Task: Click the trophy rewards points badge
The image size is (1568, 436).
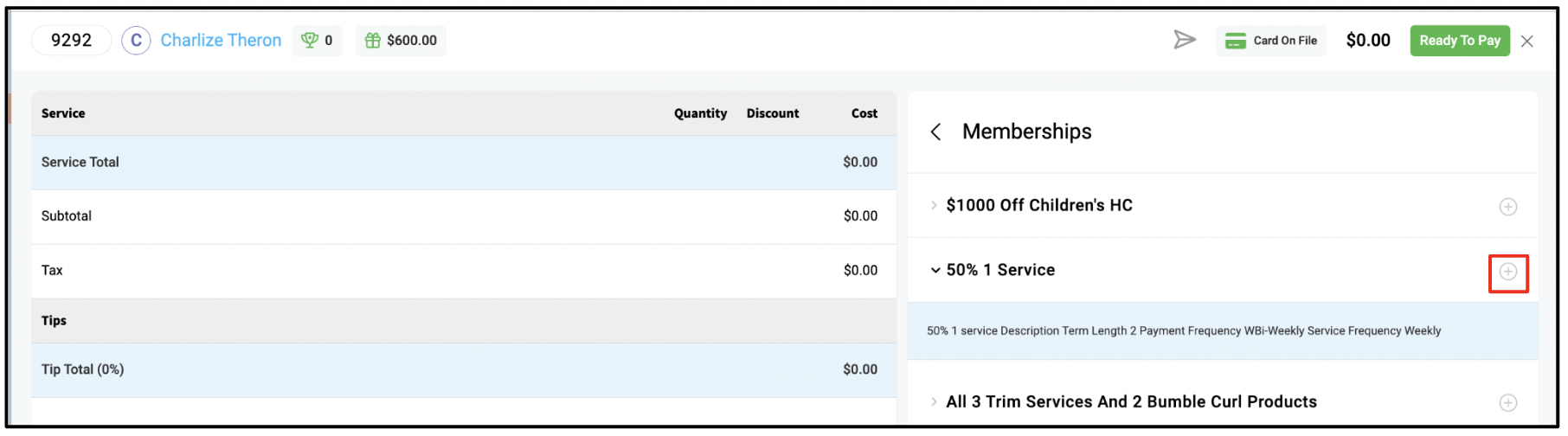Action: pyautogui.click(x=317, y=40)
